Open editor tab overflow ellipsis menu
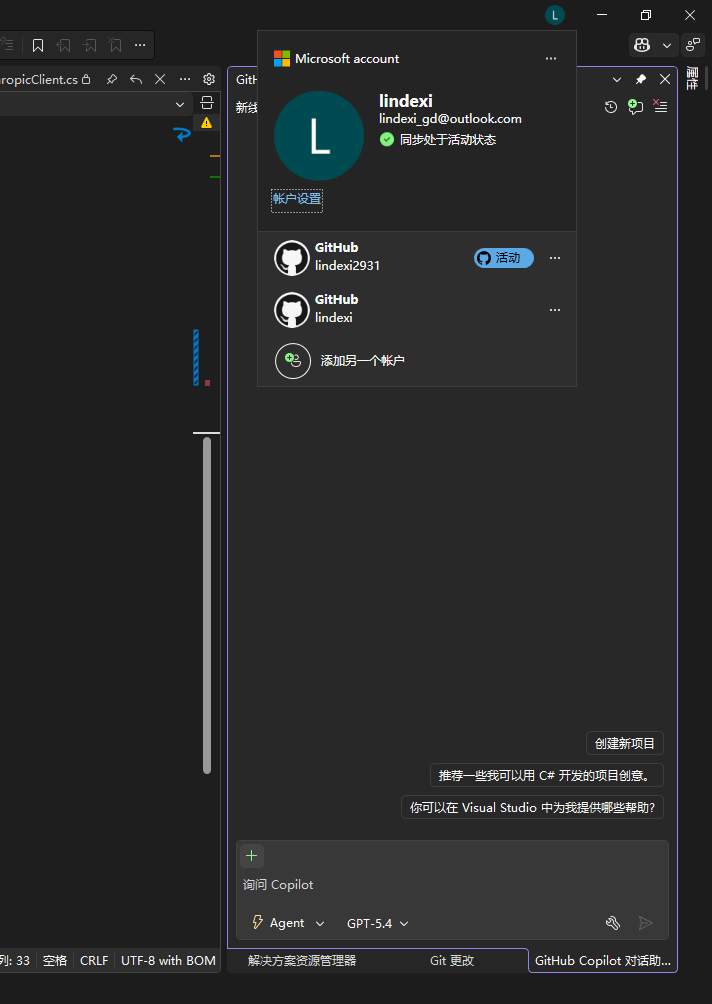Screen dimensions: 712x1004 tap(185, 79)
